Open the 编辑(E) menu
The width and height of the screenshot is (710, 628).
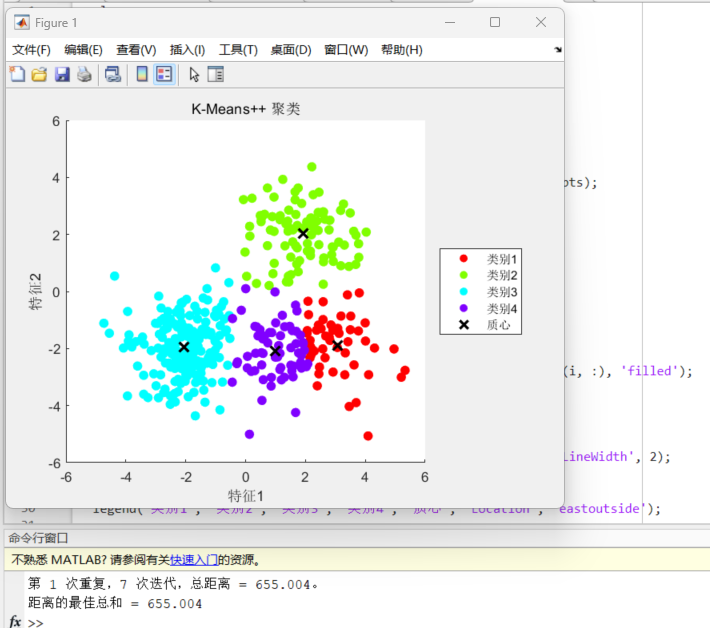pyautogui.click(x=83, y=50)
